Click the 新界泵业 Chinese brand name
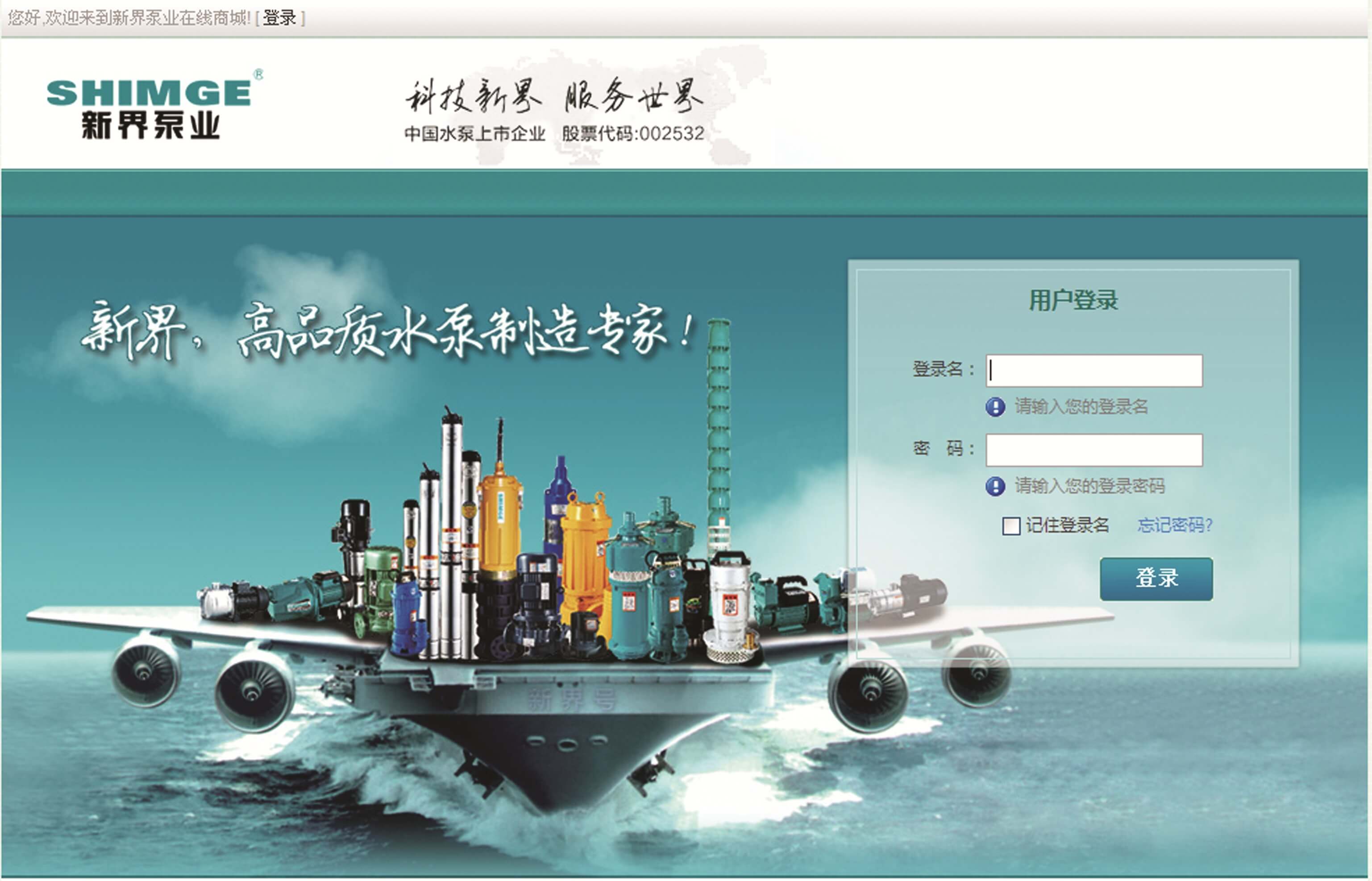Viewport: 1372px width, 881px height. 150,125
